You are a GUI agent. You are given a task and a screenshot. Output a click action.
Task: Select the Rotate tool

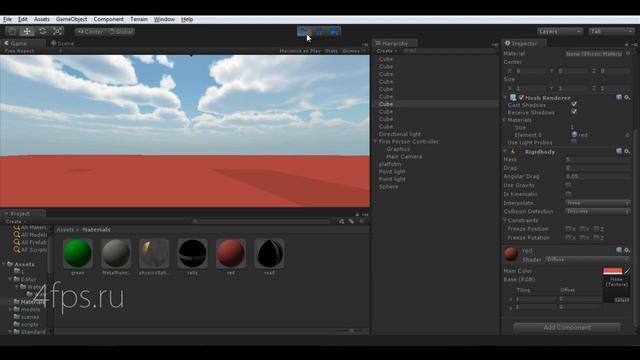point(42,31)
